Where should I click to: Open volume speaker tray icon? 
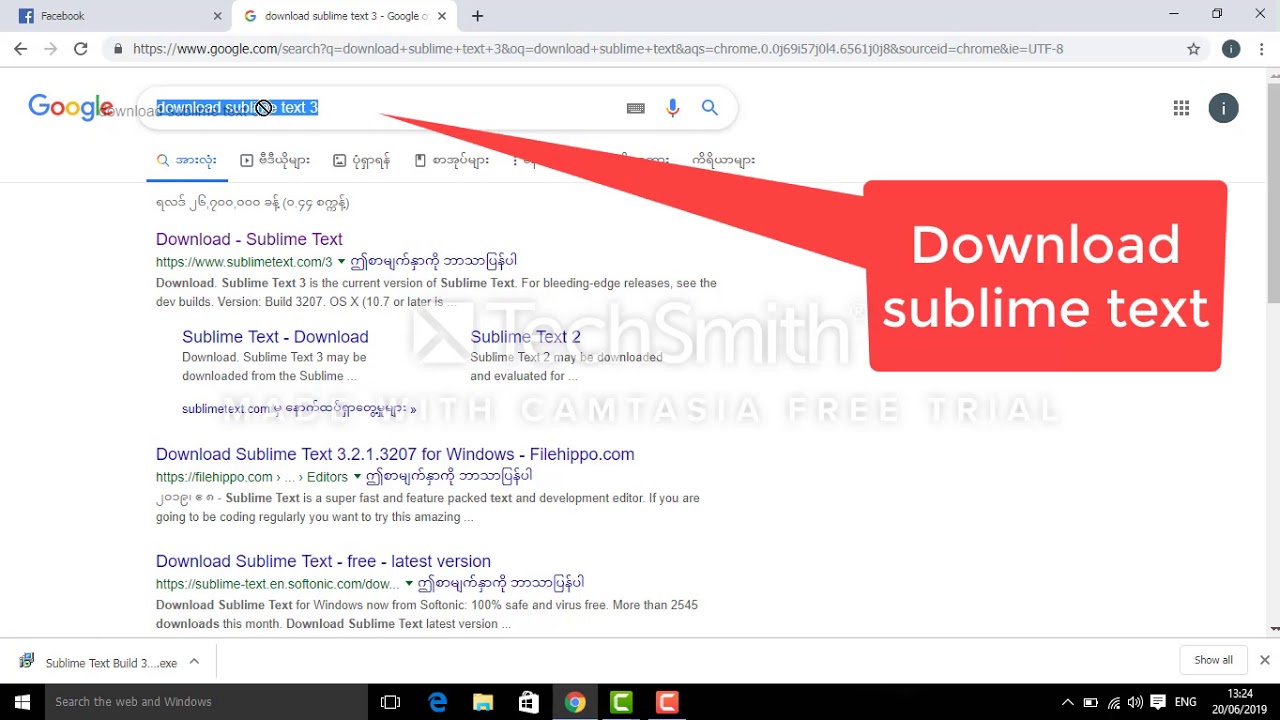pyautogui.click(x=1135, y=702)
